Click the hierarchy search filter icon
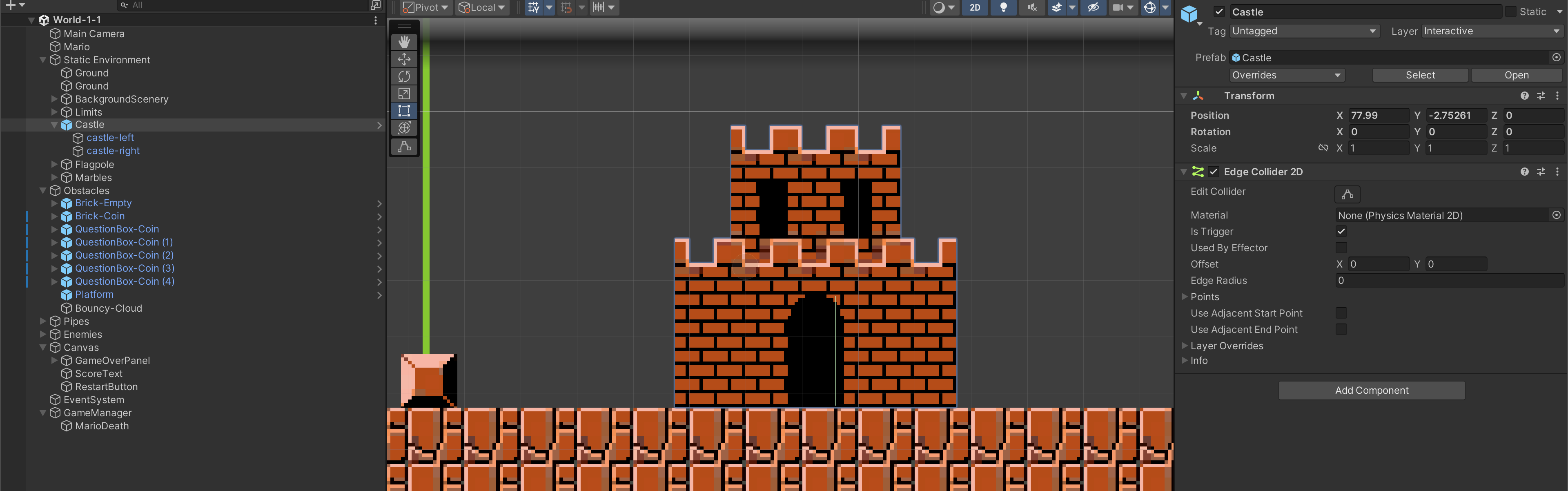The height and width of the screenshot is (491, 1568). click(124, 5)
